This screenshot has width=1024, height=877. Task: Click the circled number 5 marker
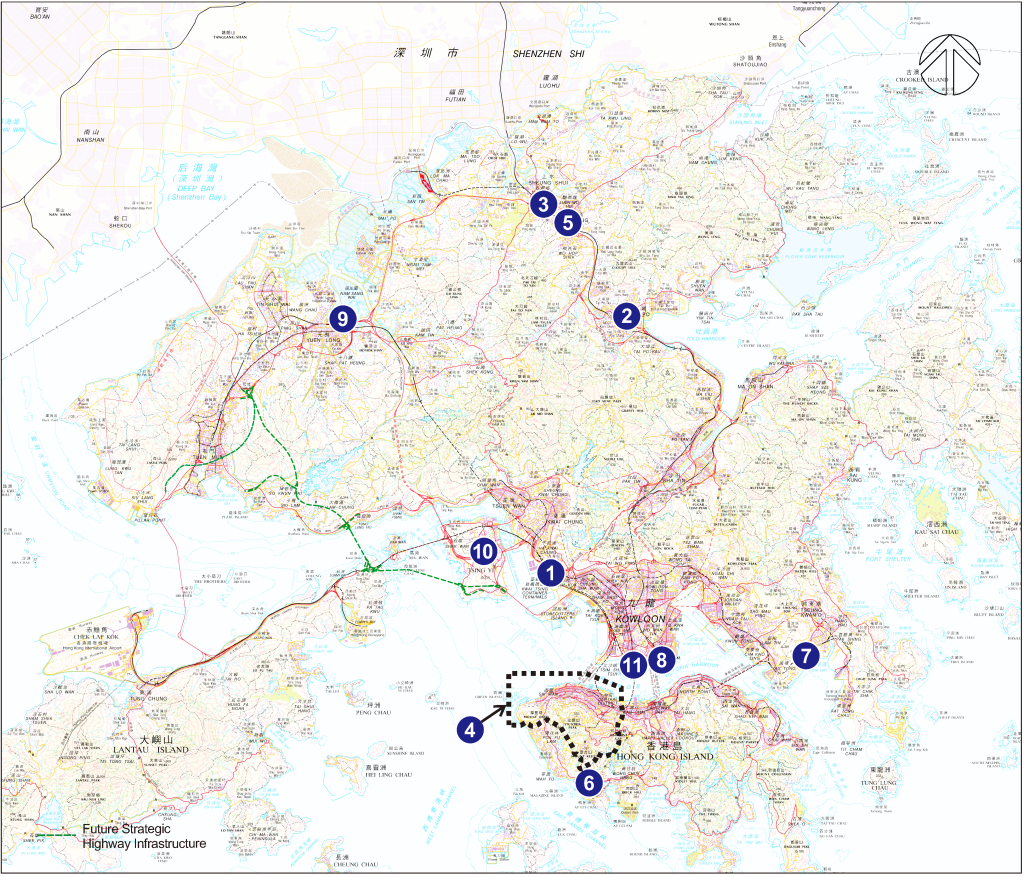pos(568,223)
